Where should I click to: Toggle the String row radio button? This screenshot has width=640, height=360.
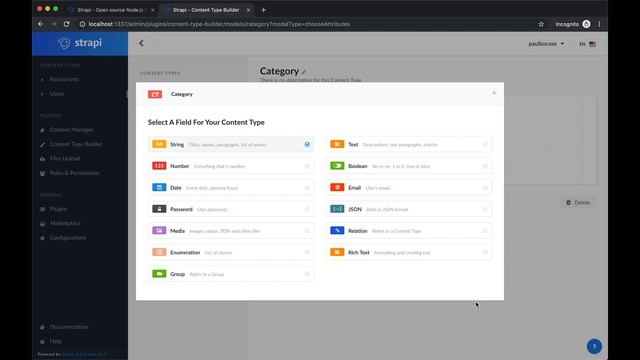pos(307,144)
